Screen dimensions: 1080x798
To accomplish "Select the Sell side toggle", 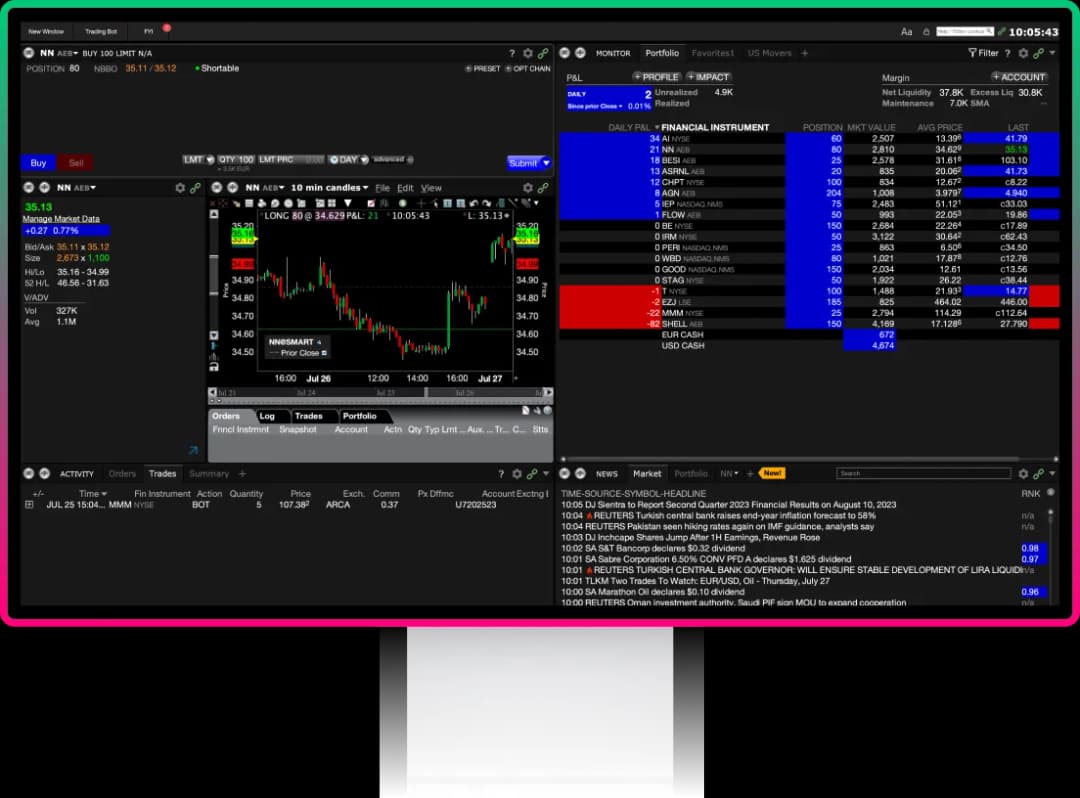I will click(76, 163).
